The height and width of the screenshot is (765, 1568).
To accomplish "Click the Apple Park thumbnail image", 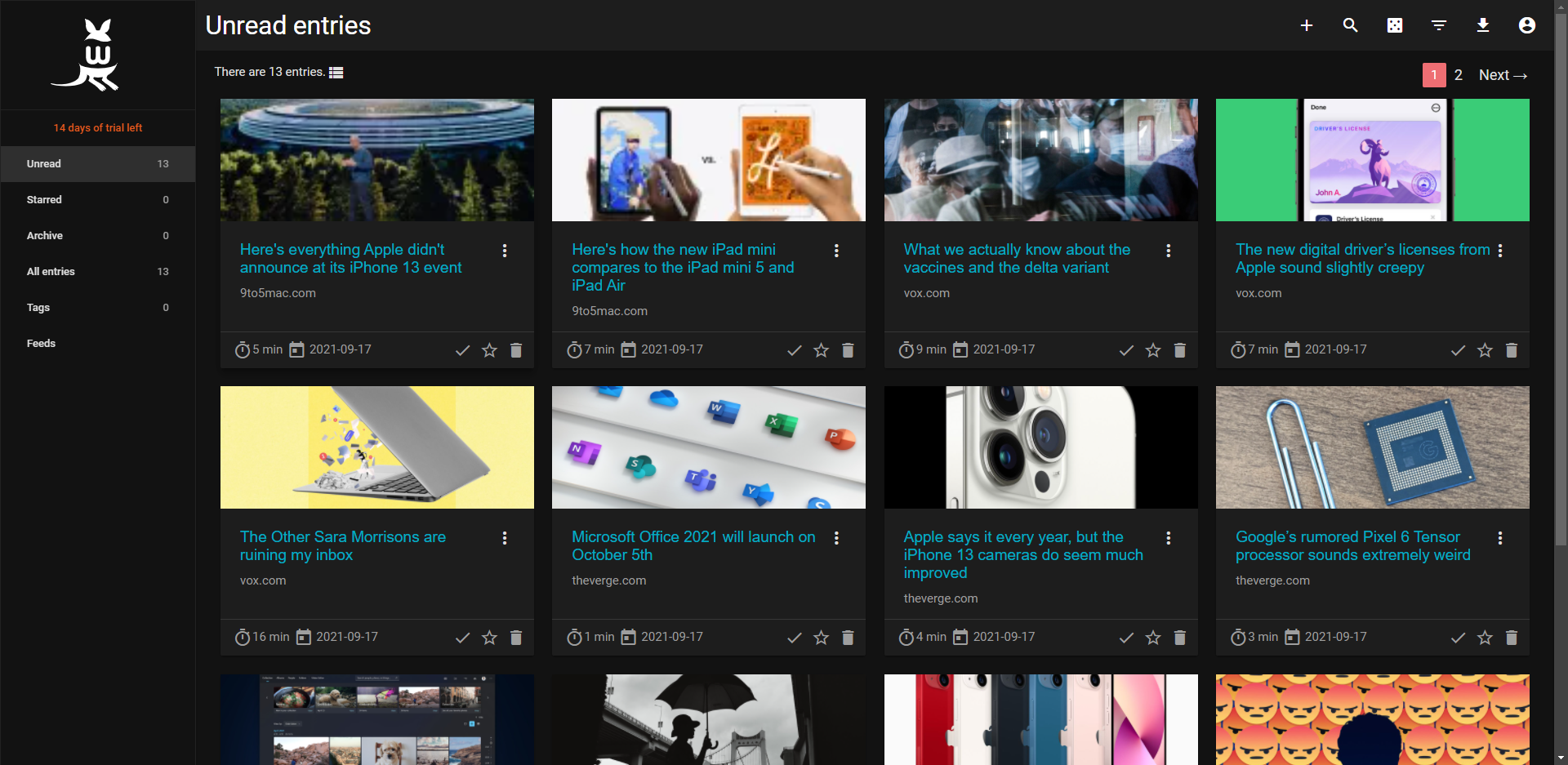I will 377,160.
